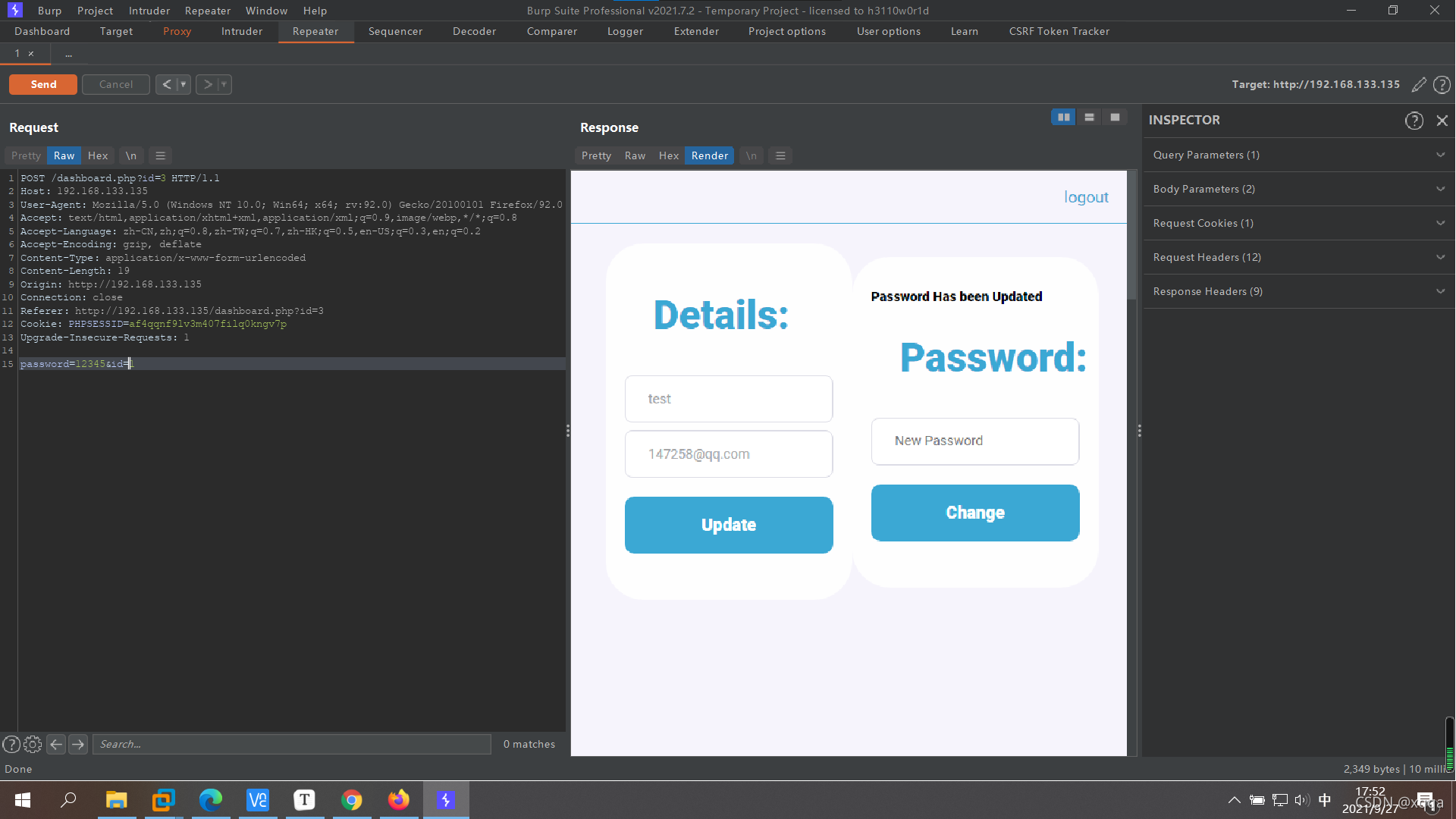This screenshot has width=1456, height=819.
Task: Switch request view to Hex
Action: pyautogui.click(x=98, y=155)
